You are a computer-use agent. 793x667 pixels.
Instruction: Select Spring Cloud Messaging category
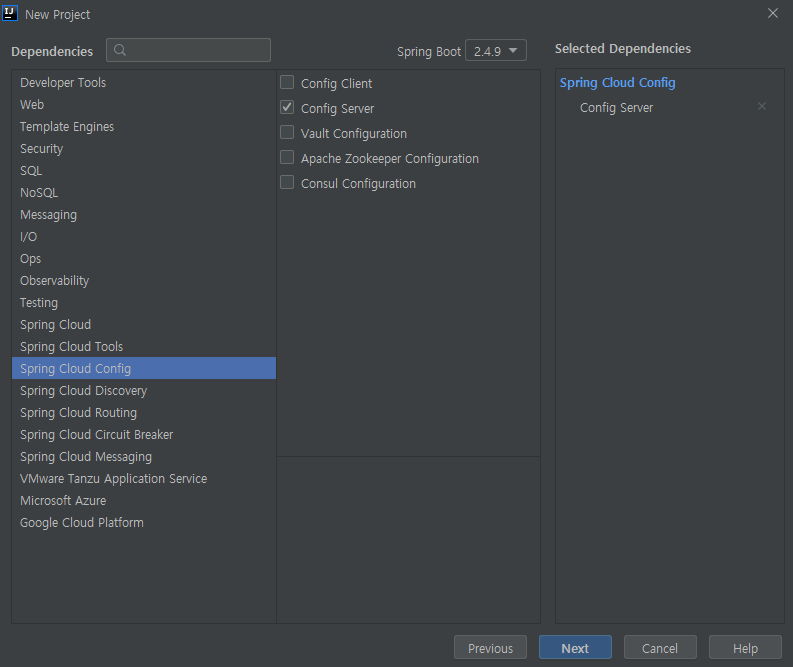click(x=144, y=457)
